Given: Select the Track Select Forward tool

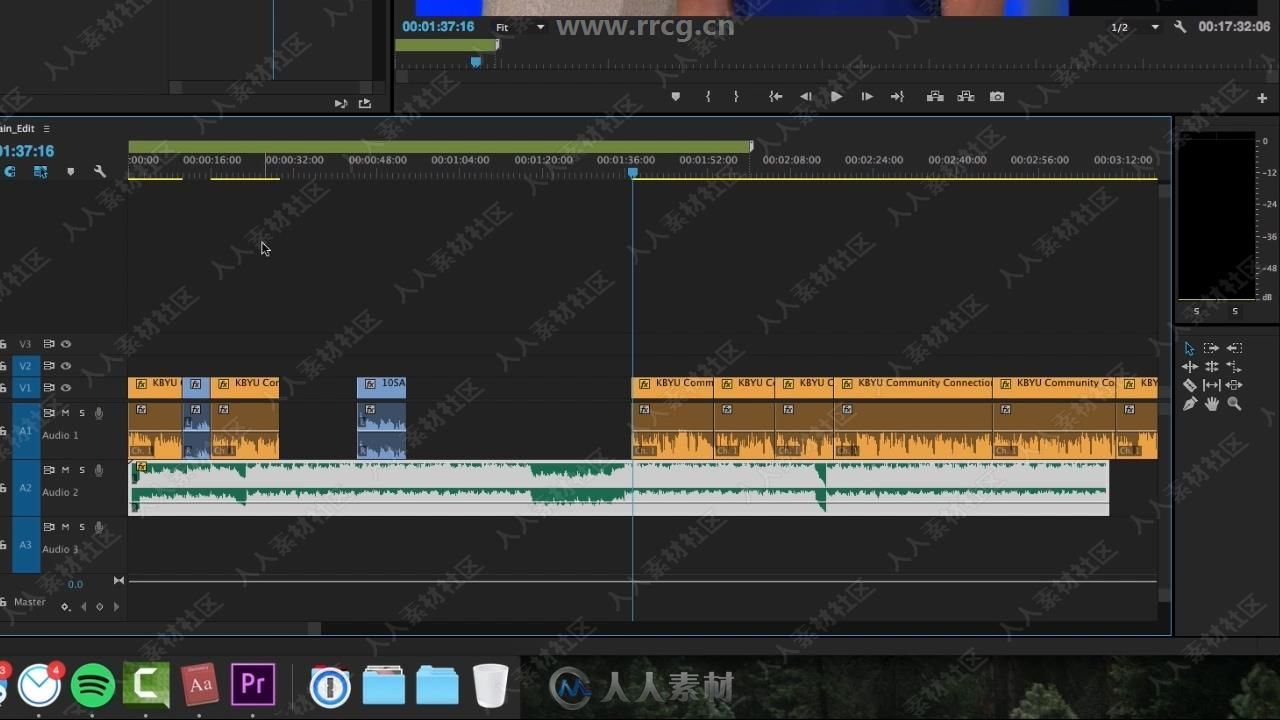Looking at the screenshot, I should click(x=1211, y=348).
